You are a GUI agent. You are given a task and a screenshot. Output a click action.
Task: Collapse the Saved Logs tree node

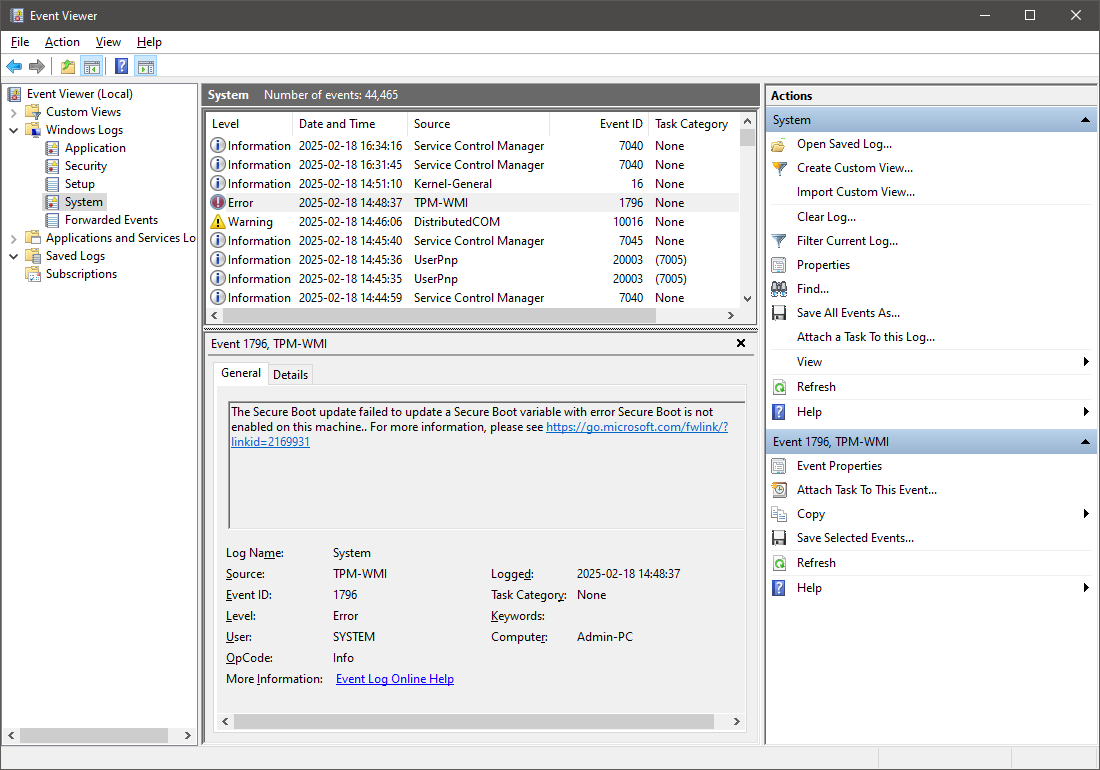point(13,257)
